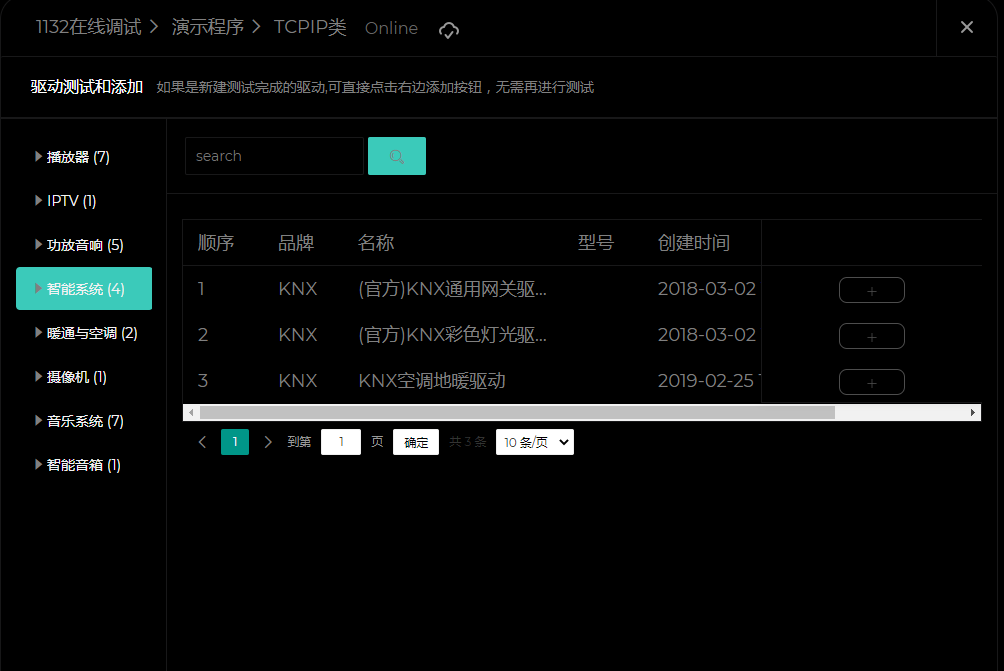This screenshot has height=671, width=1004.
Task: Click the 驱动测试和添加 heading
Action: tap(86, 87)
